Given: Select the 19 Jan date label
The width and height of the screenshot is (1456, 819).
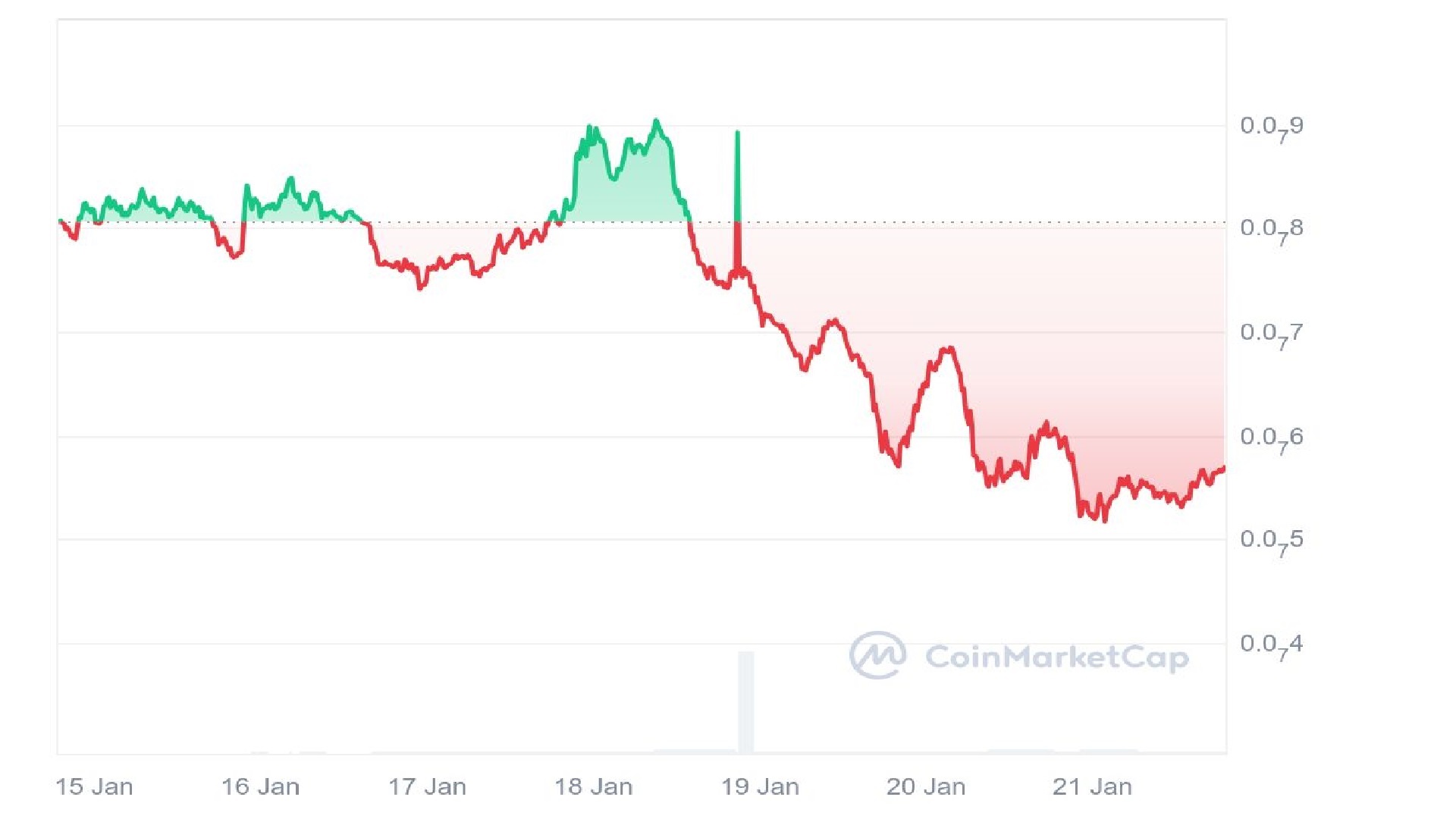Looking at the screenshot, I should [760, 786].
